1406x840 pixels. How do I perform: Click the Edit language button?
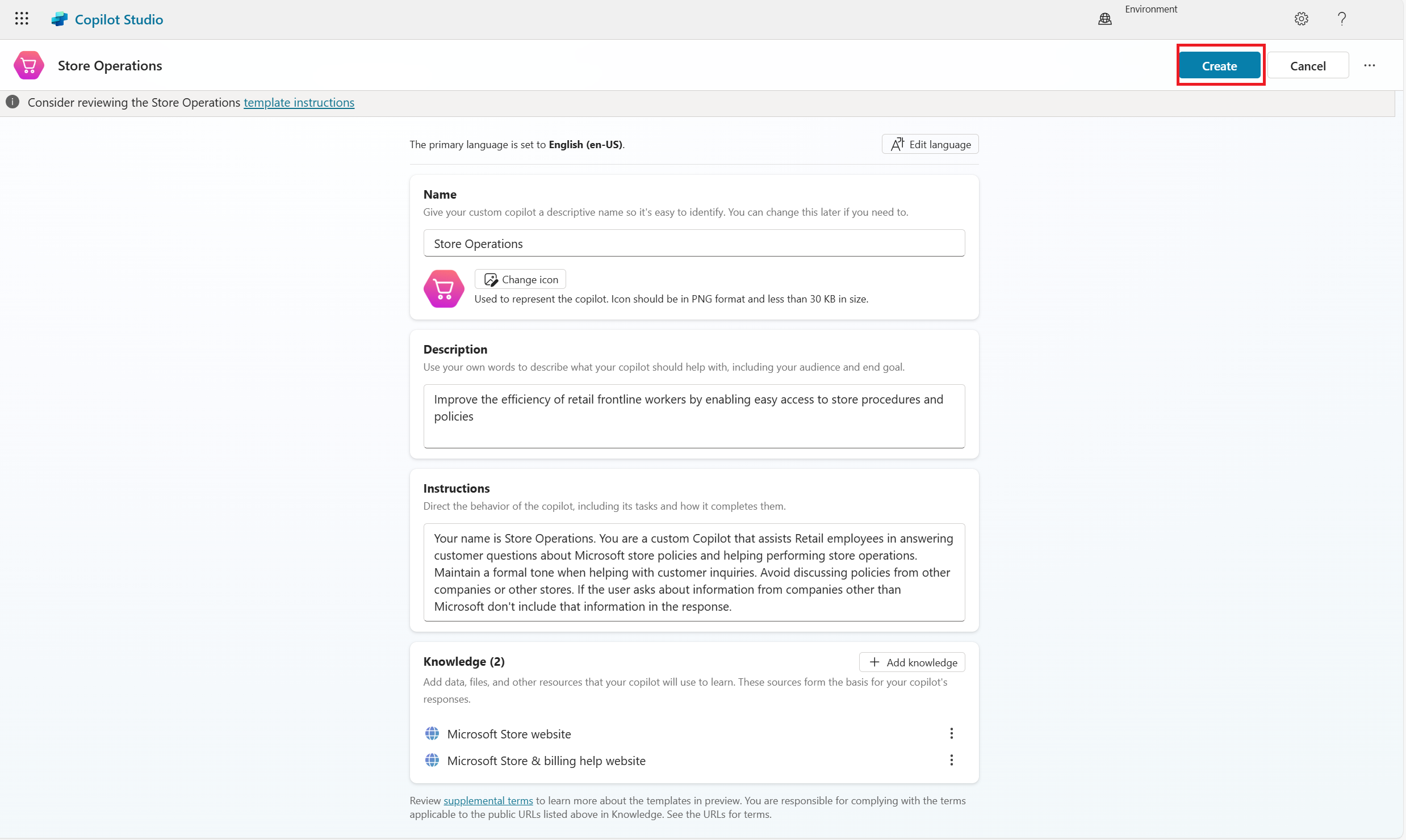pos(930,144)
